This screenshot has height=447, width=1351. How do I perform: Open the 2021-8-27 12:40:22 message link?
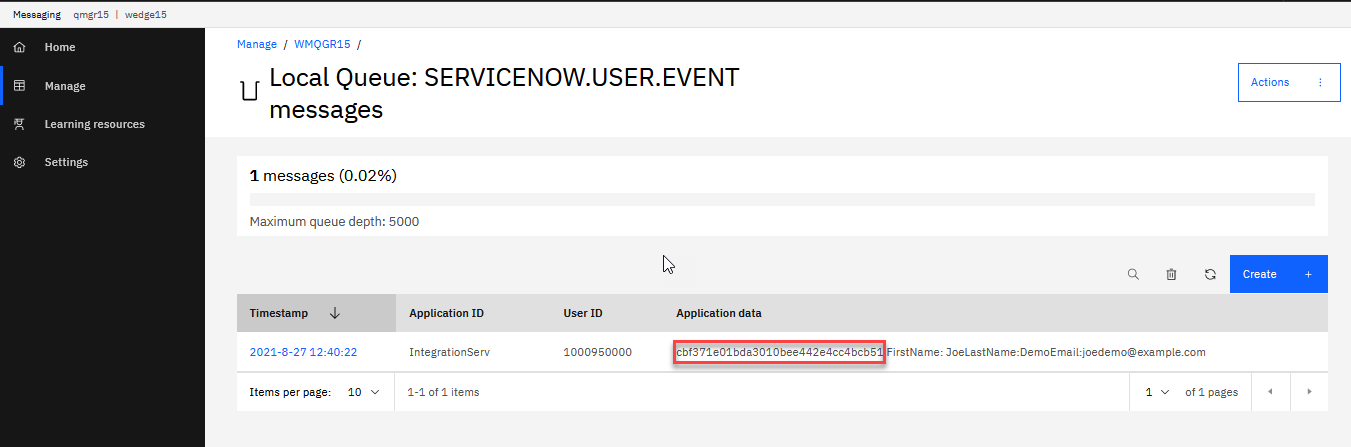(303, 352)
